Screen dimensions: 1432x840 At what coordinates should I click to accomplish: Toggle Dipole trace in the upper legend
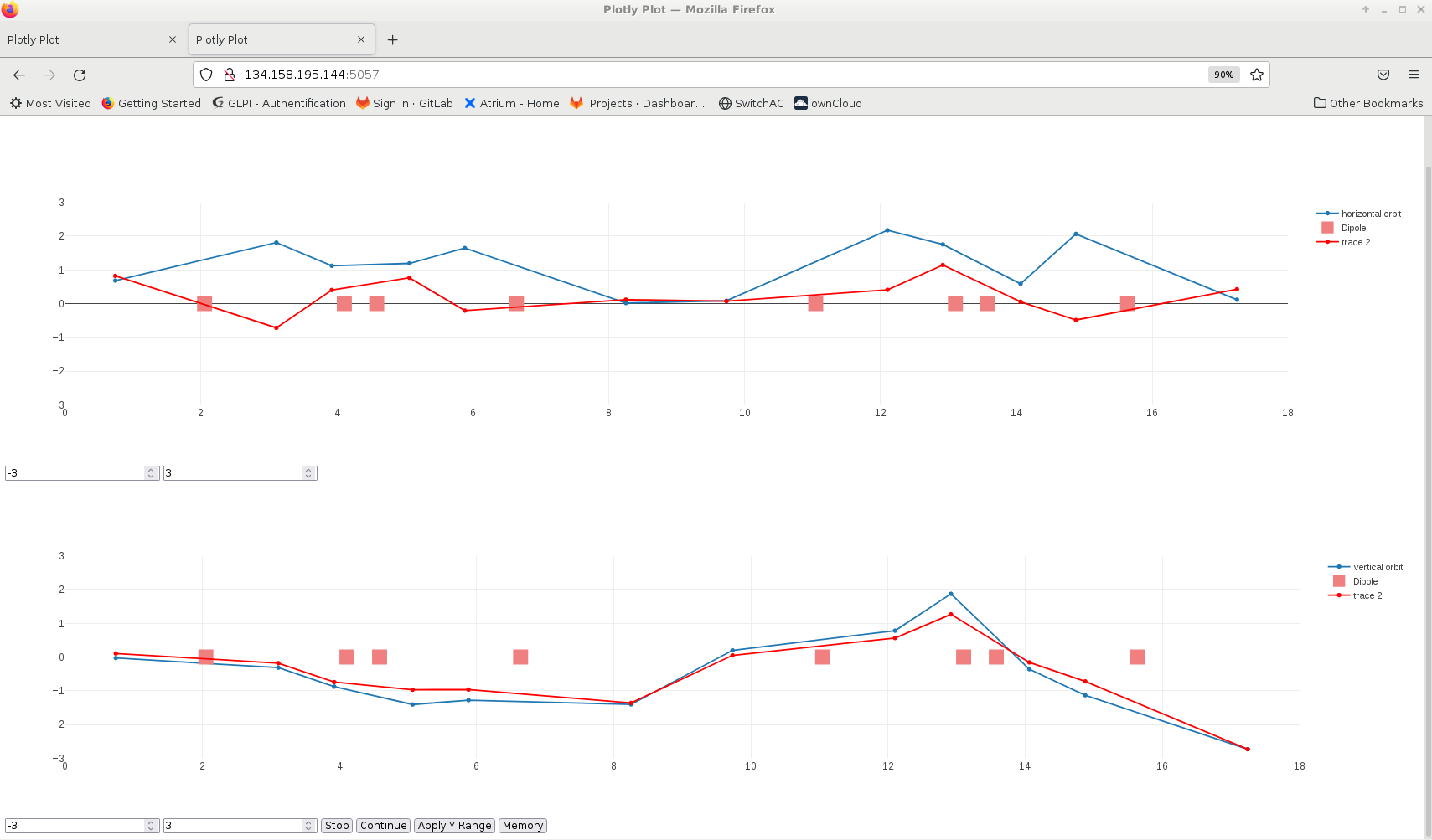point(1352,228)
